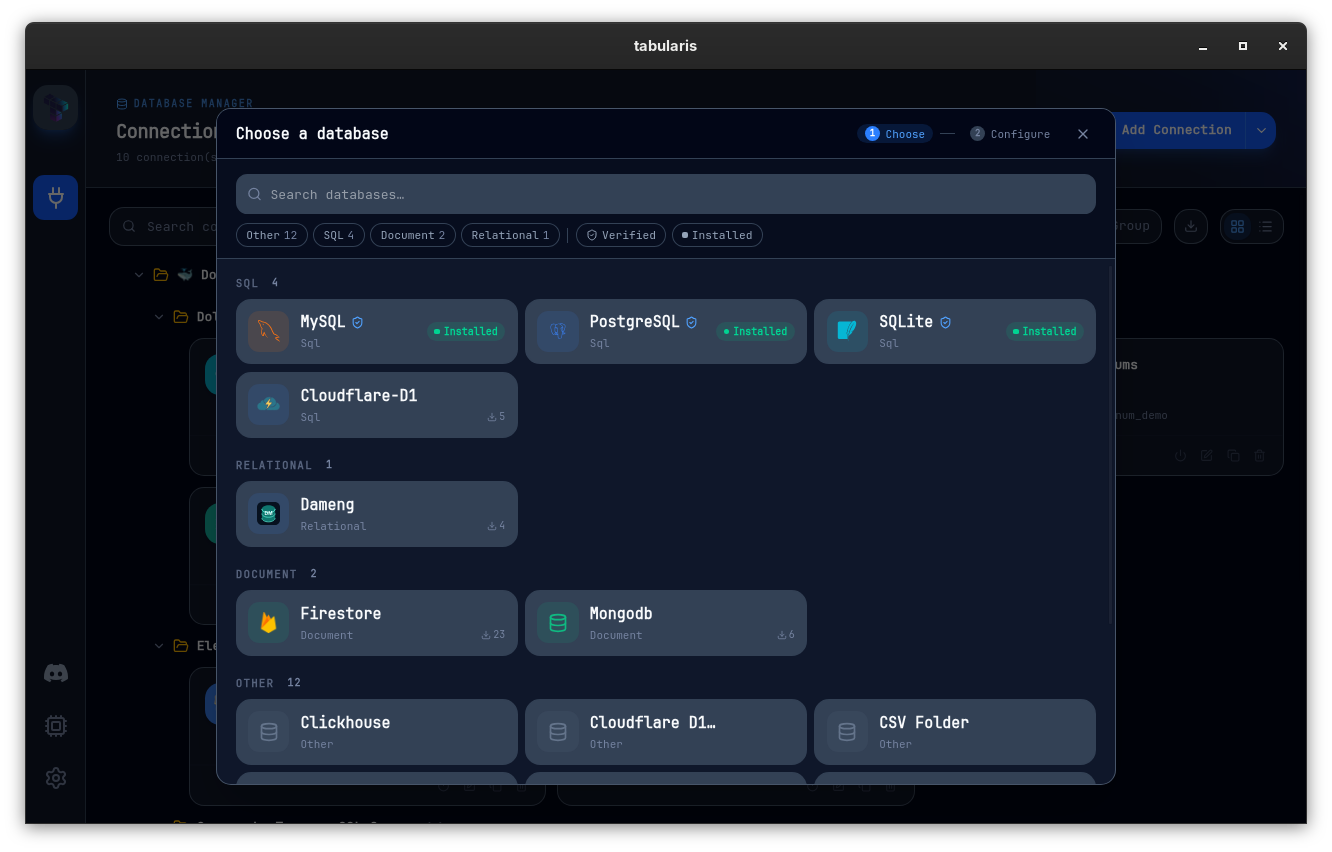The image size is (1332, 852).
Task: Filter by Document 2 category
Action: pos(413,235)
